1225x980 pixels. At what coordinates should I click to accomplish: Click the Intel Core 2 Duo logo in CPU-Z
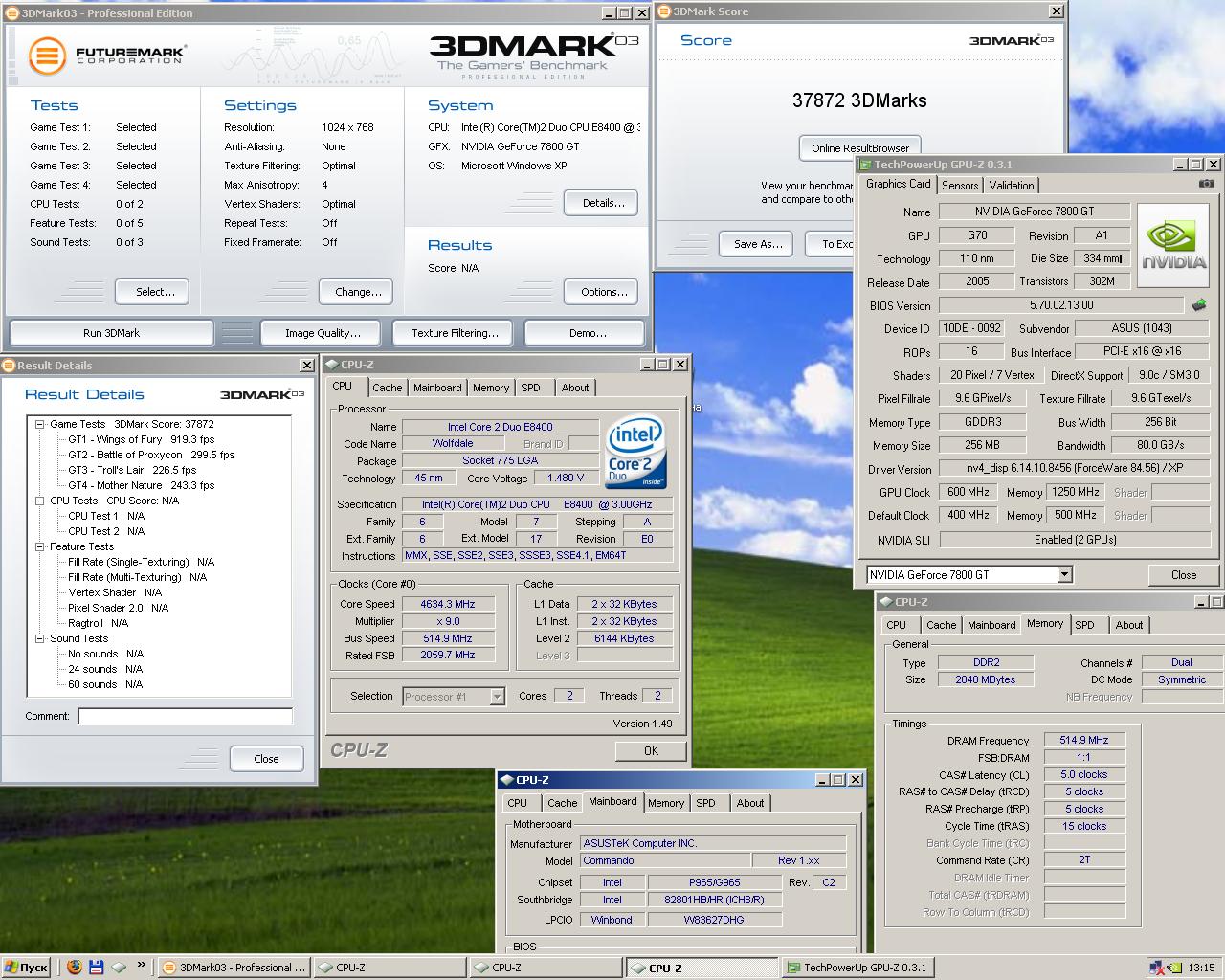tap(636, 452)
